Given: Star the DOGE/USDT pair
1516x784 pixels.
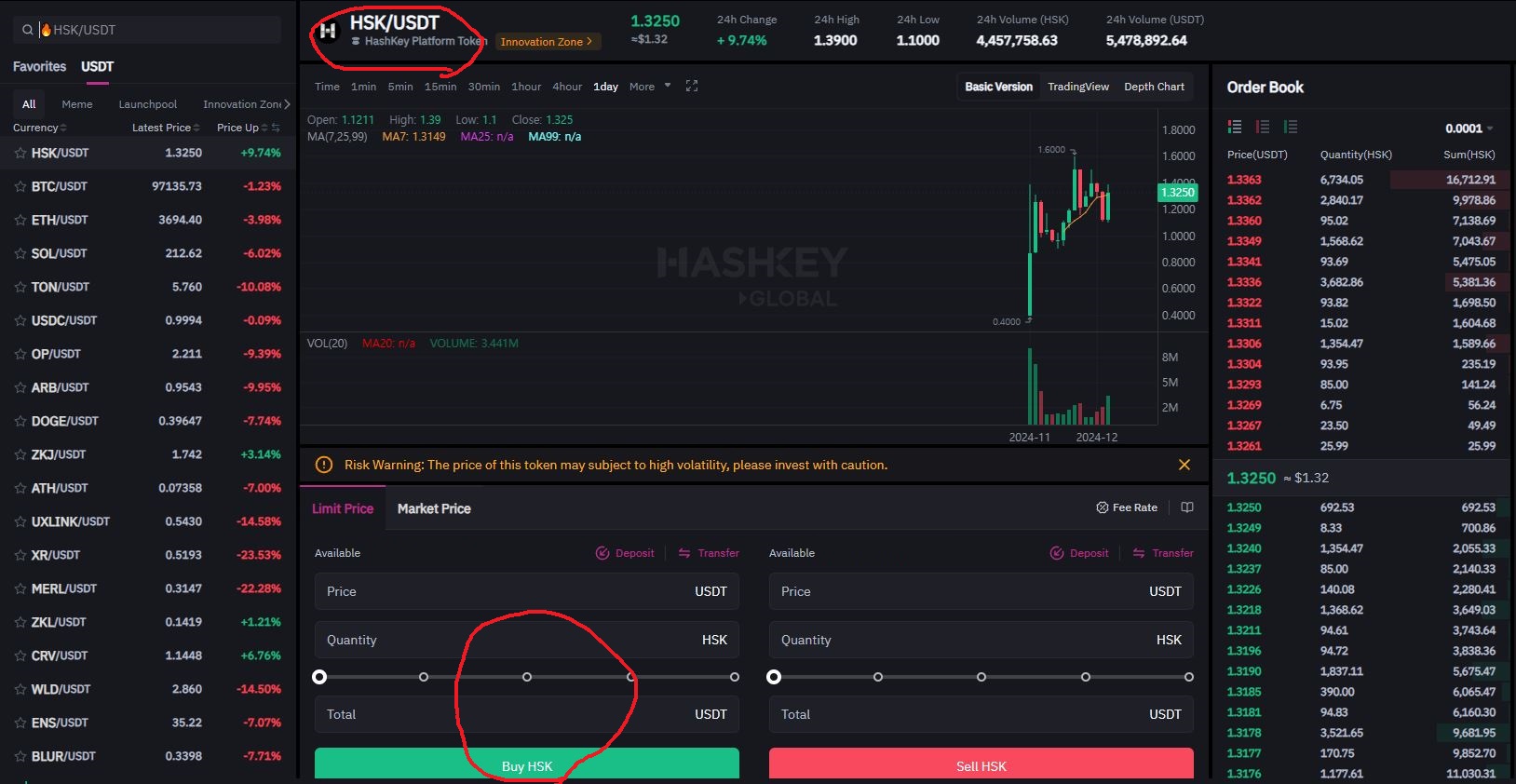Looking at the screenshot, I should 20,421.
